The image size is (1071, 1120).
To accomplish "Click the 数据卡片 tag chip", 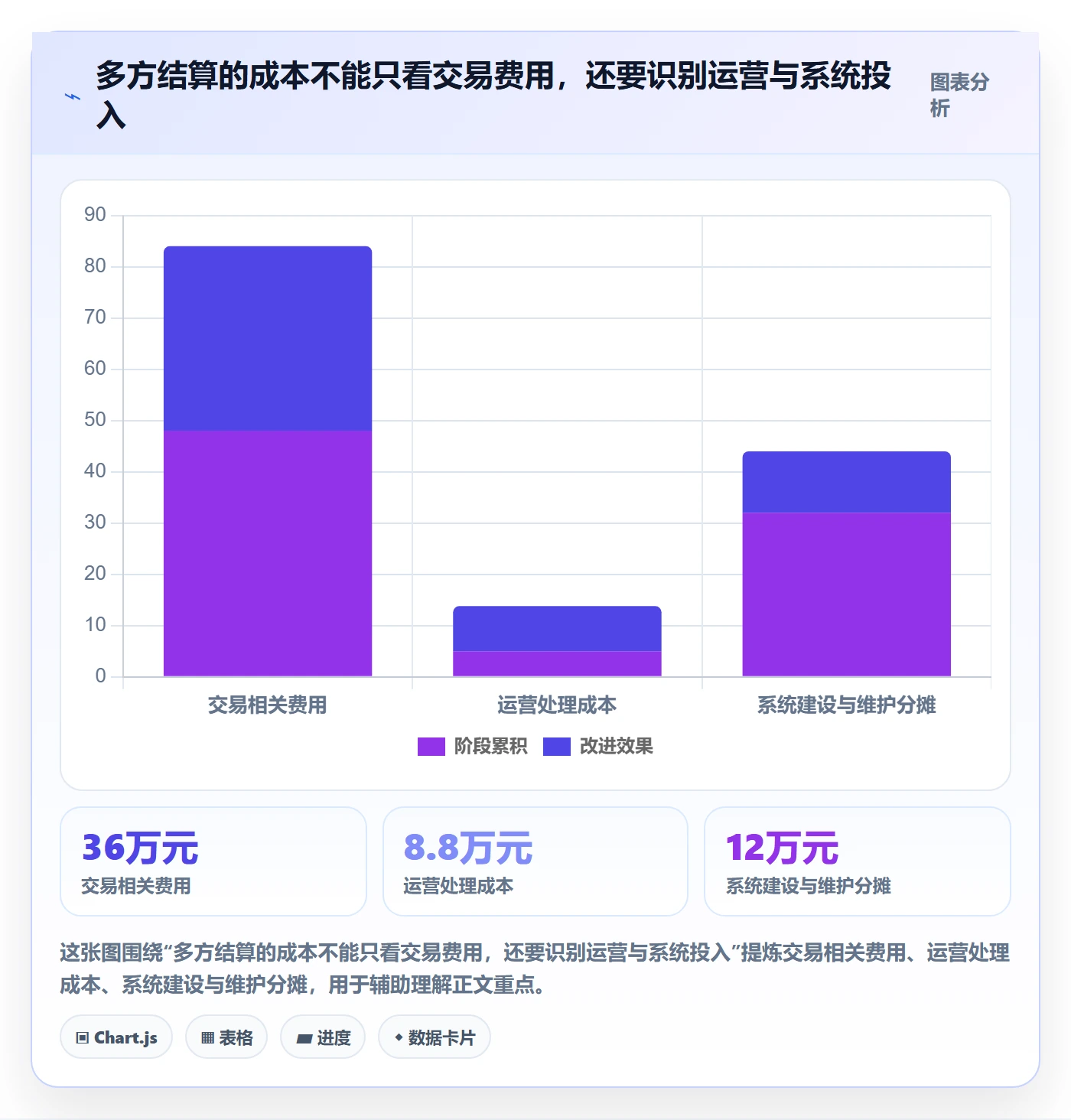I will tap(435, 1037).
